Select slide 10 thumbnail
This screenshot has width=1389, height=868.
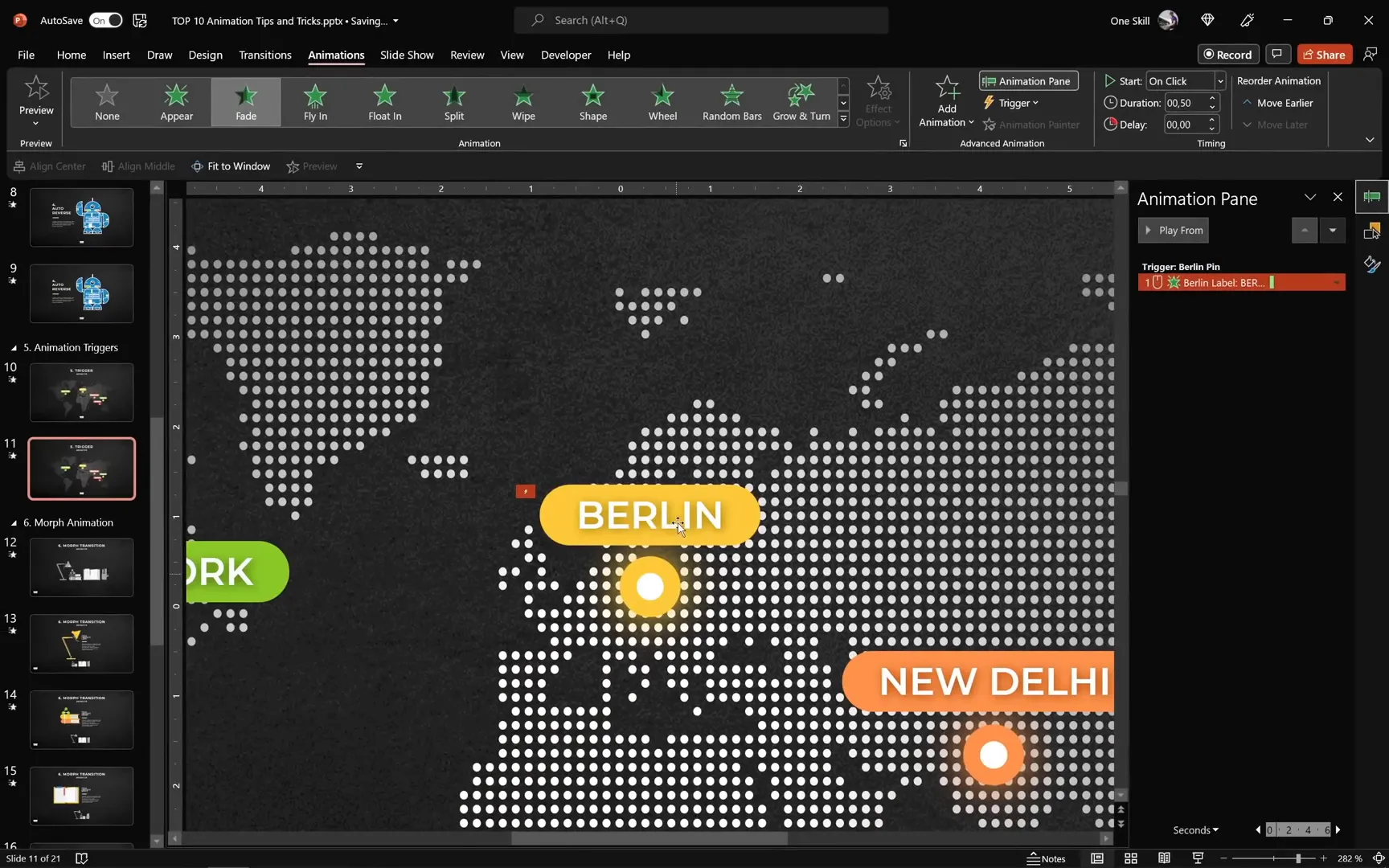point(81,392)
